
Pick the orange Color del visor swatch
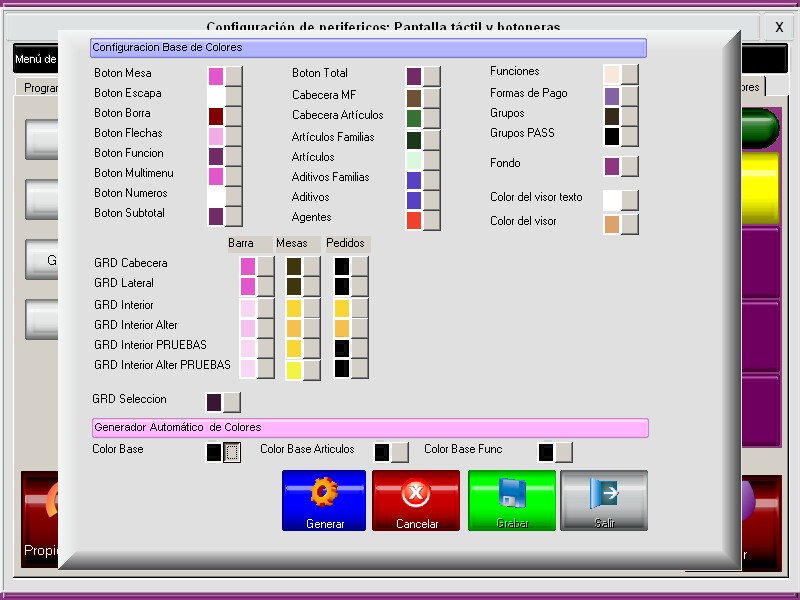tap(612, 224)
